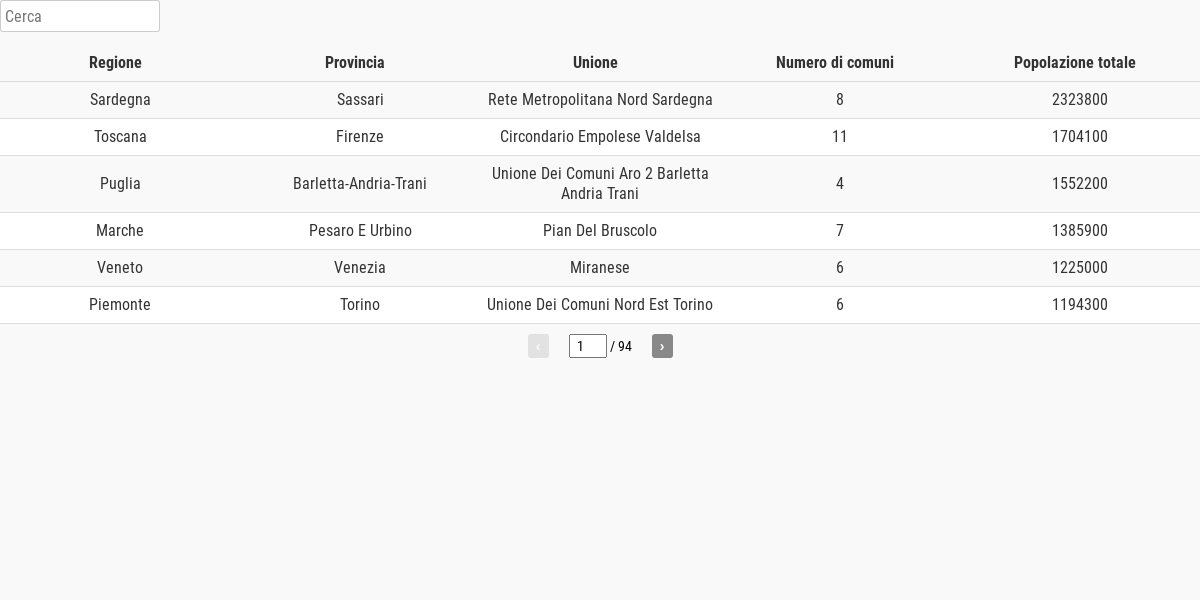Sort by Unione column header
Screen dimensions: 1200x600
[x=595, y=62]
